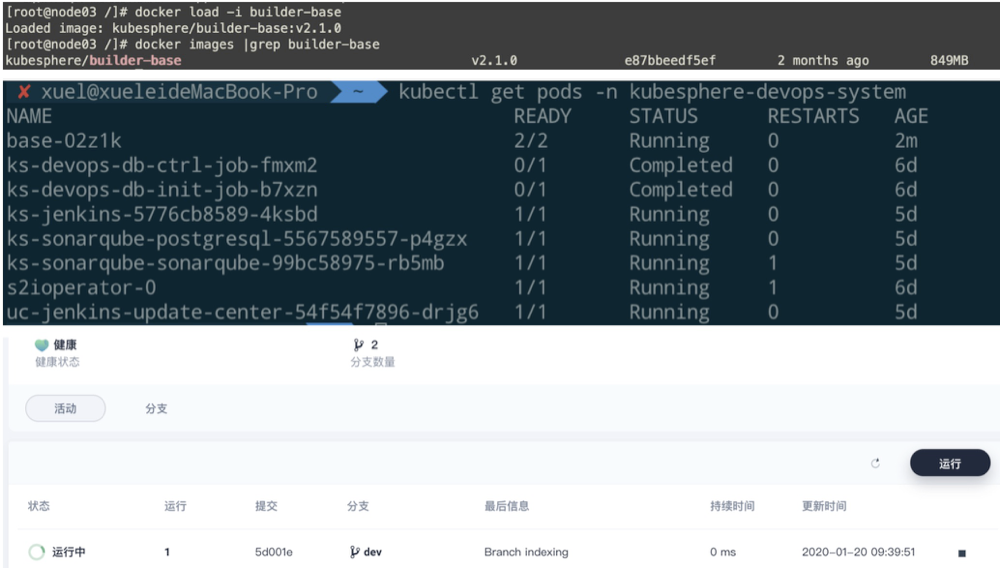Click the image tag v2.1.0
Image resolution: width=1000 pixels, height=568 pixels.
click(494, 61)
